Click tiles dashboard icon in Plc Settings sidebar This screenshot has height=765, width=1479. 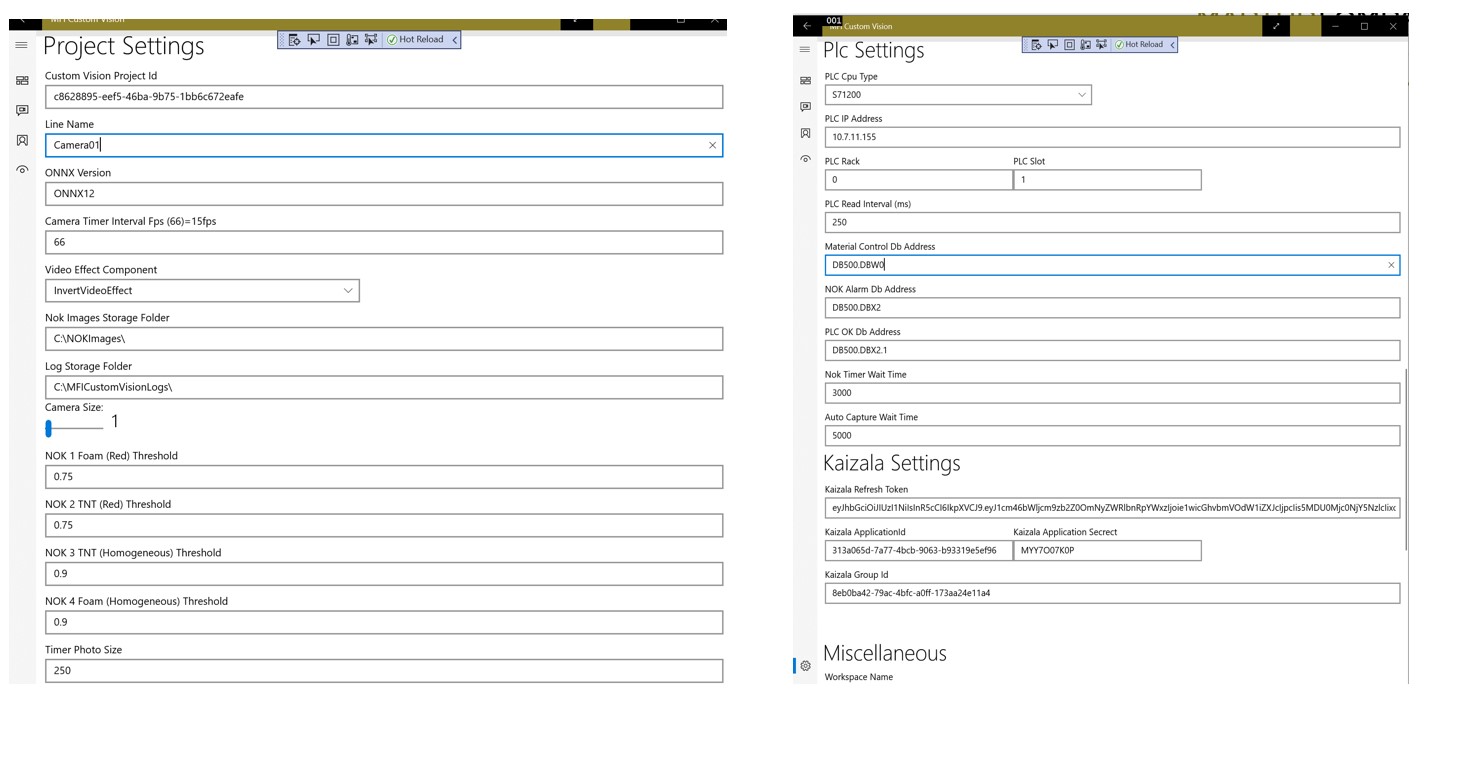click(805, 80)
